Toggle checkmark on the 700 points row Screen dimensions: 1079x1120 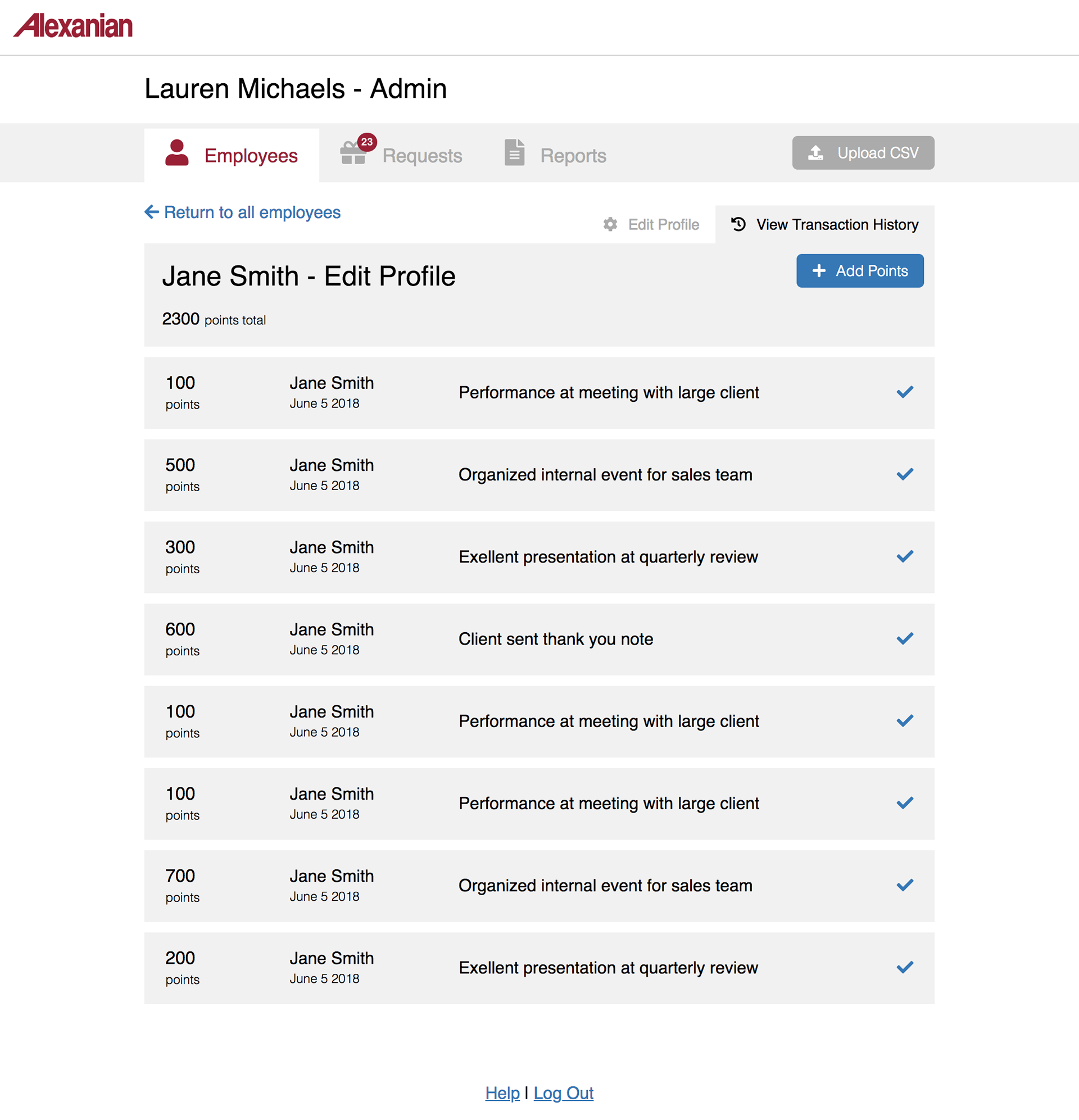click(x=905, y=885)
